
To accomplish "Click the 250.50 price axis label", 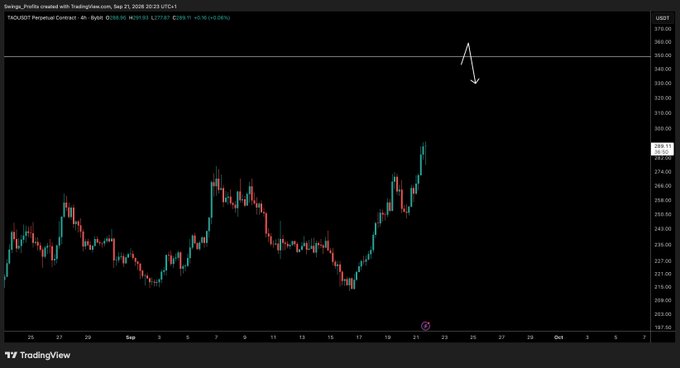I will pos(663,215).
